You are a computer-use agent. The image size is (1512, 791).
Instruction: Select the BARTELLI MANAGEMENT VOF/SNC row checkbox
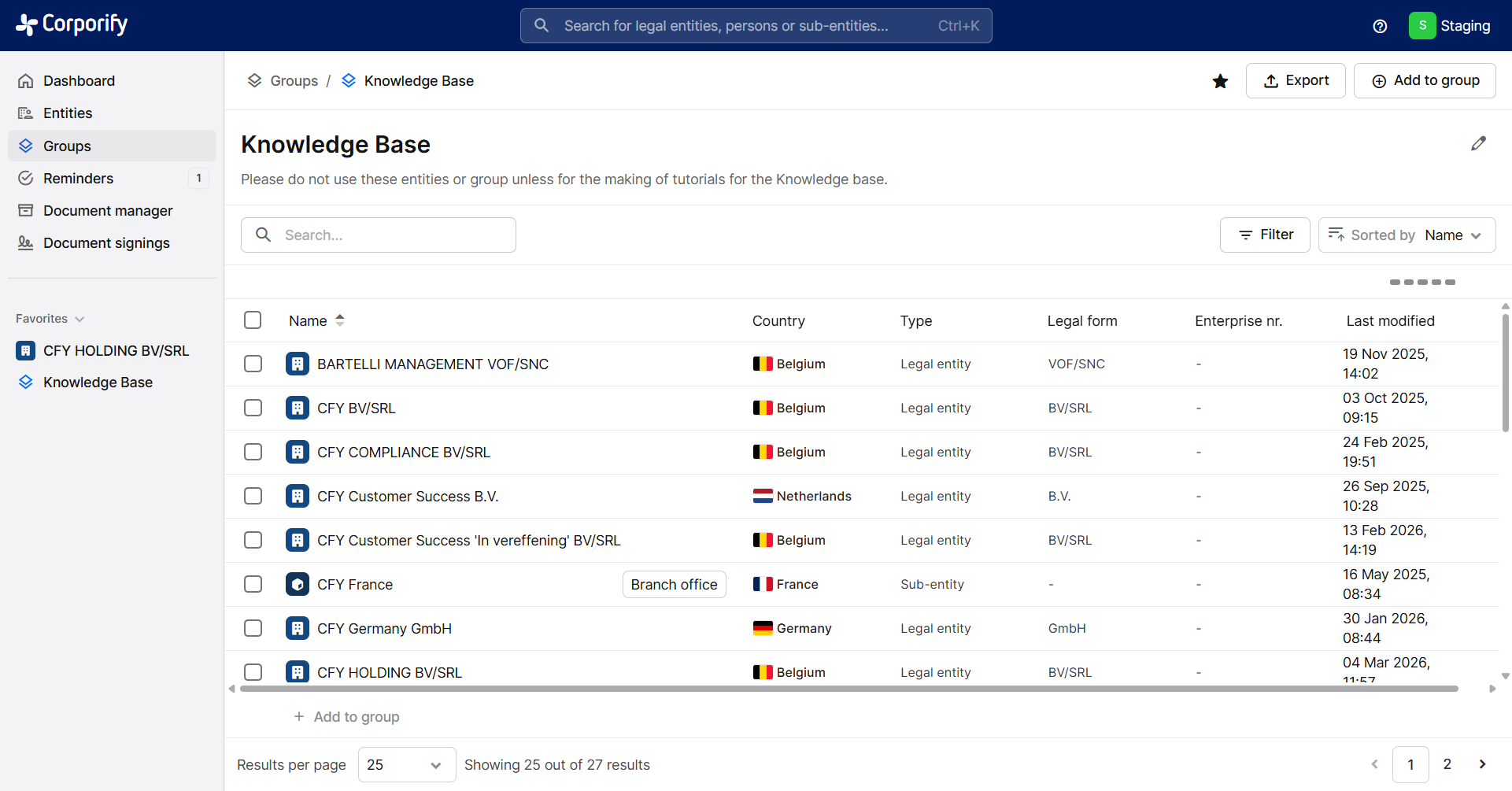(x=253, y=364)
